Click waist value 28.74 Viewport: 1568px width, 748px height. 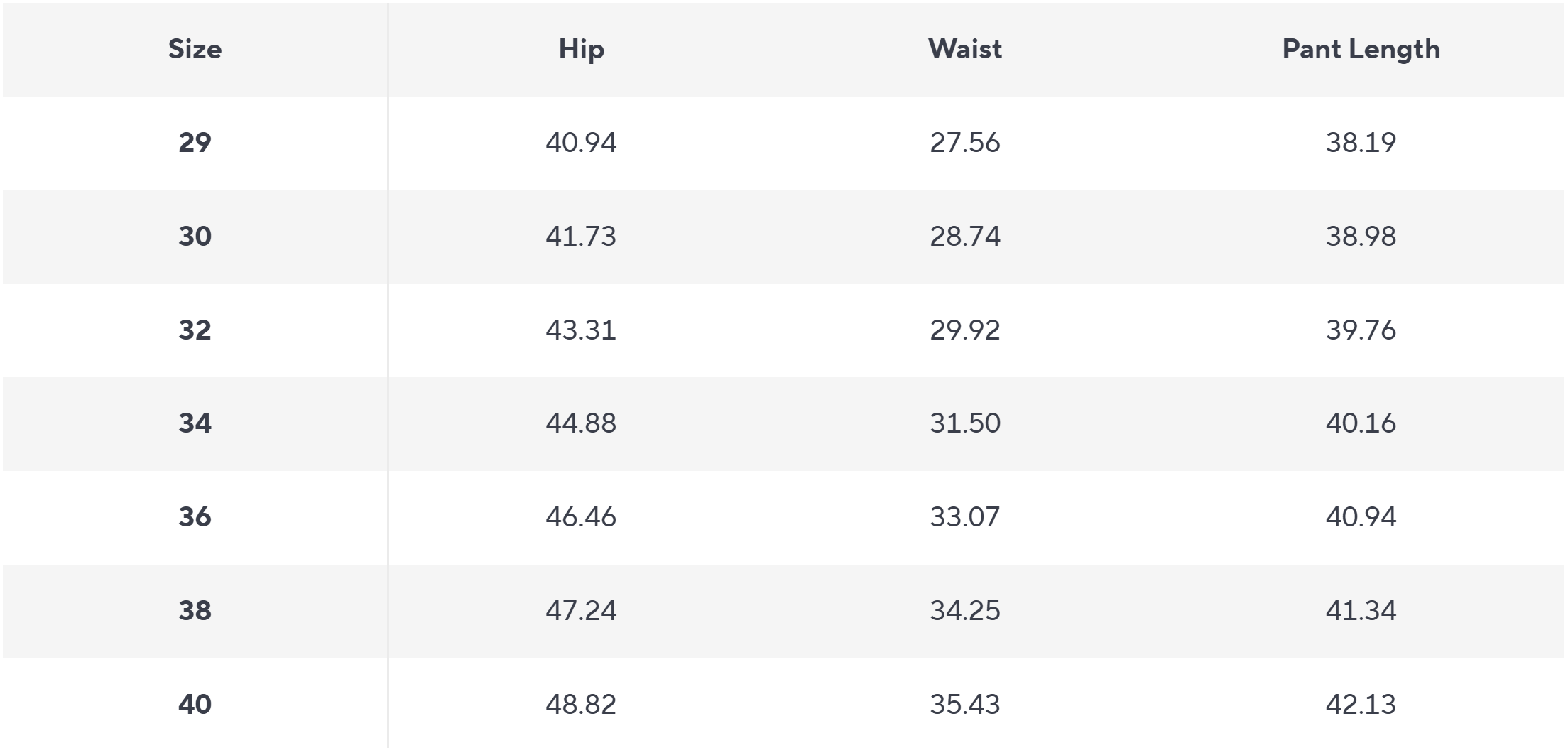(965, 236)
